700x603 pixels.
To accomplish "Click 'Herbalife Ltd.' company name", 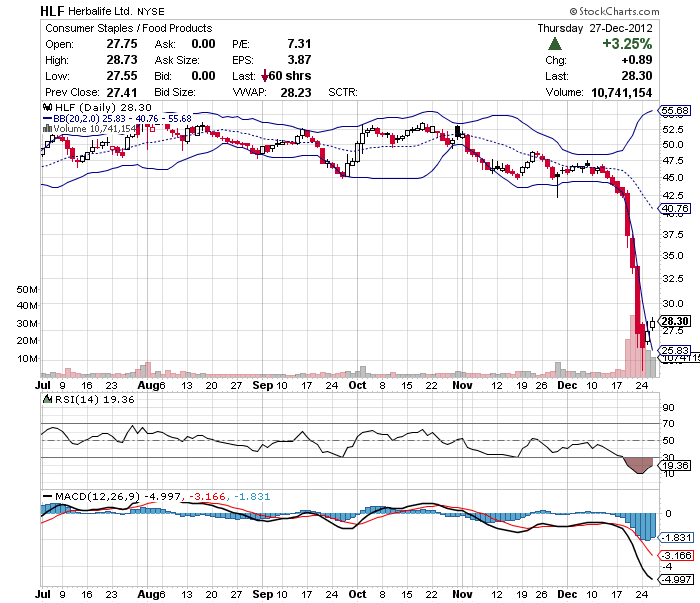I will coord(100,11).
